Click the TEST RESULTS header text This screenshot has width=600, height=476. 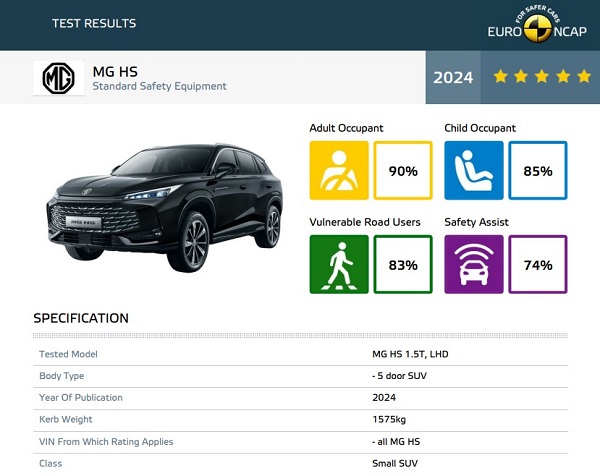pyautogui.click(x=94, y=23)
